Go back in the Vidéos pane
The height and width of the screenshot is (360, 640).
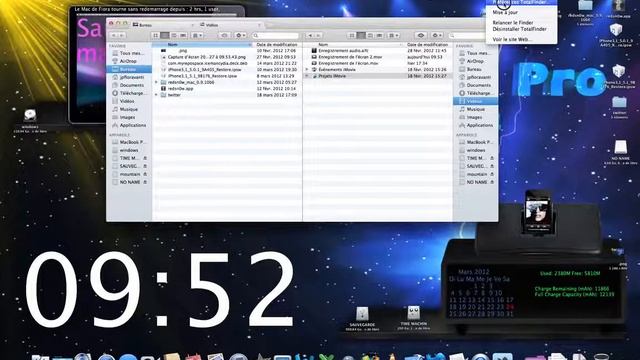310,36
